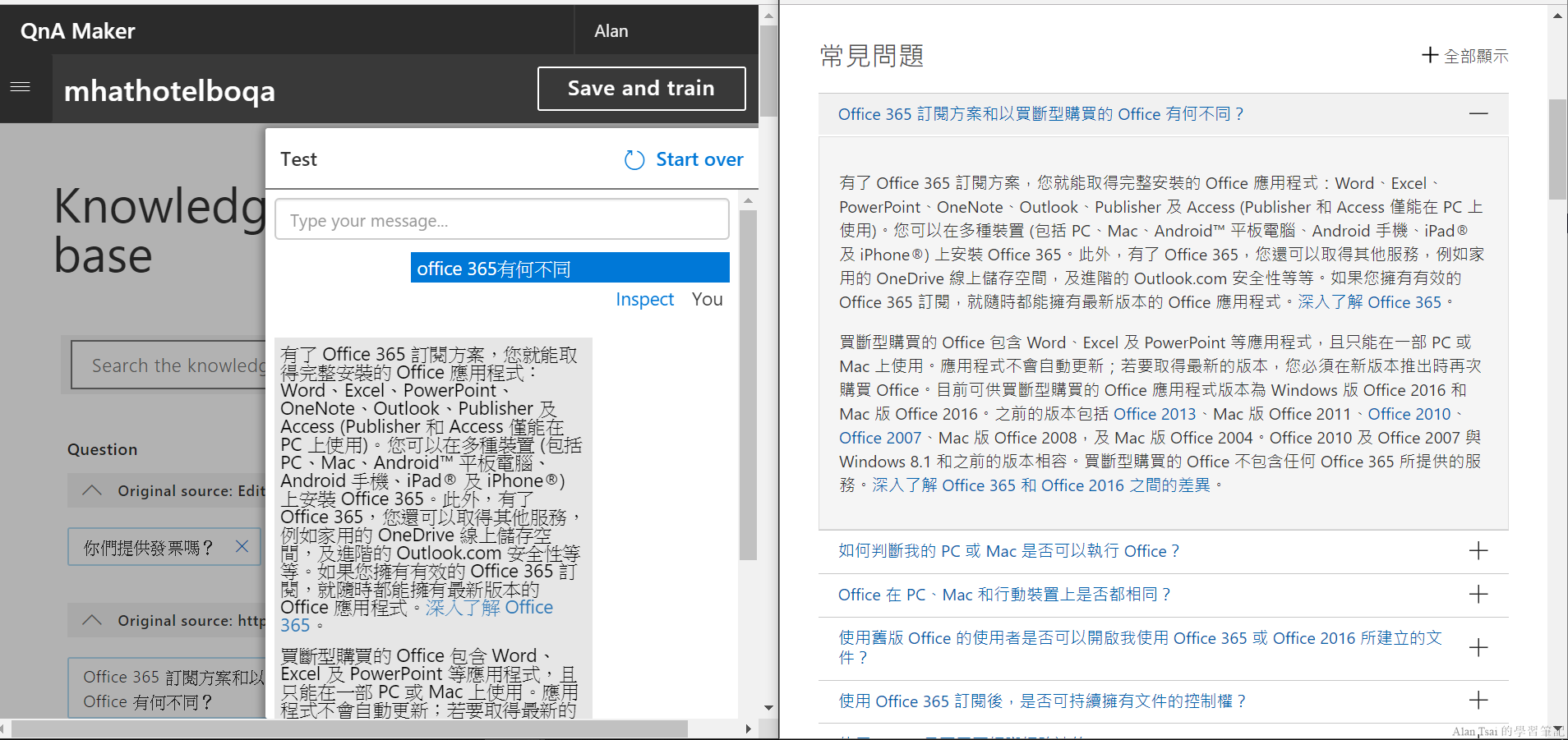
Task: Select the sent message office 365有何不同
Action: pyautogui.click(x=570, y=268)
